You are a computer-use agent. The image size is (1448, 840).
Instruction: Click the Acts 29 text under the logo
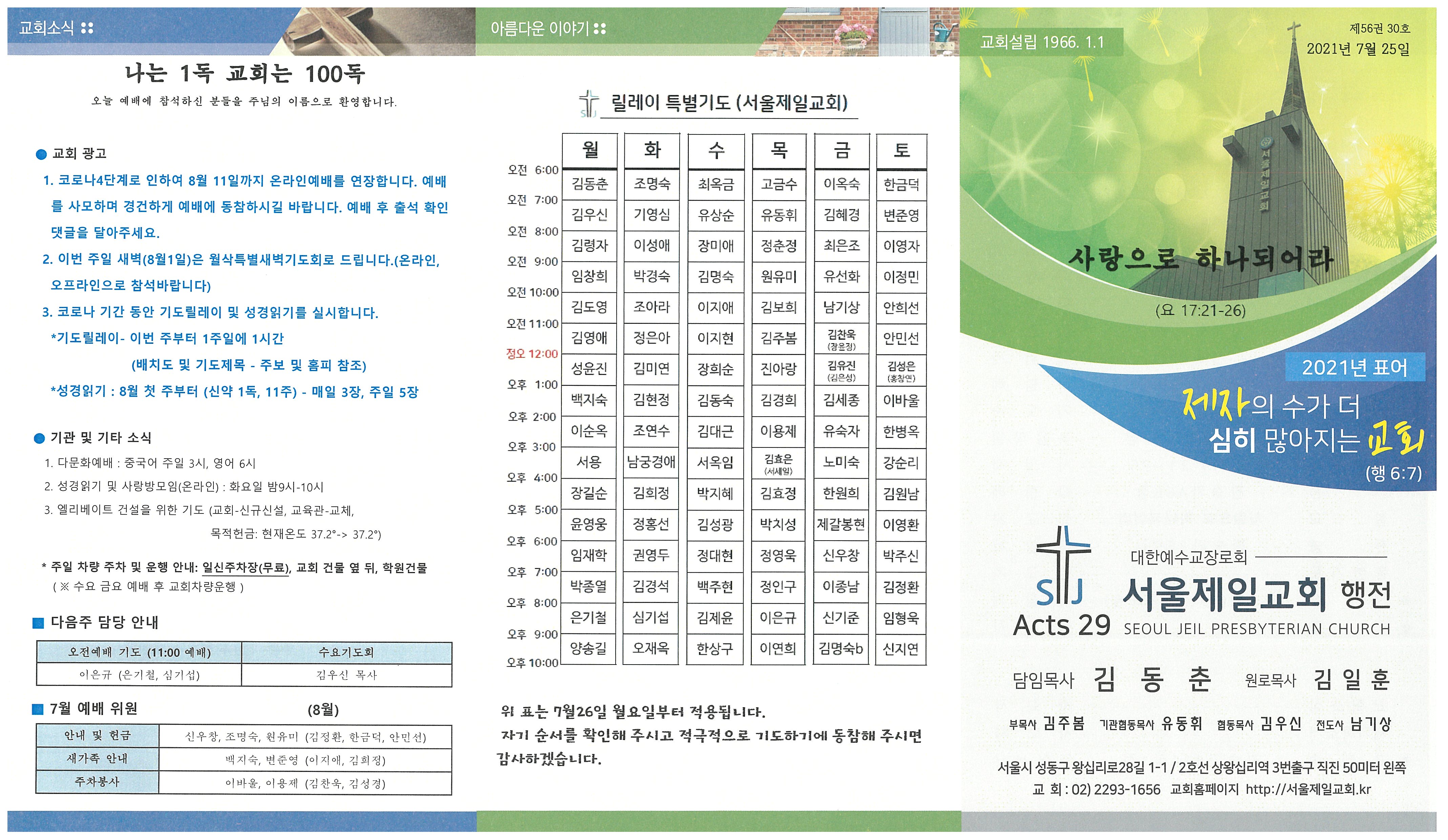(x=1061, y=626)
